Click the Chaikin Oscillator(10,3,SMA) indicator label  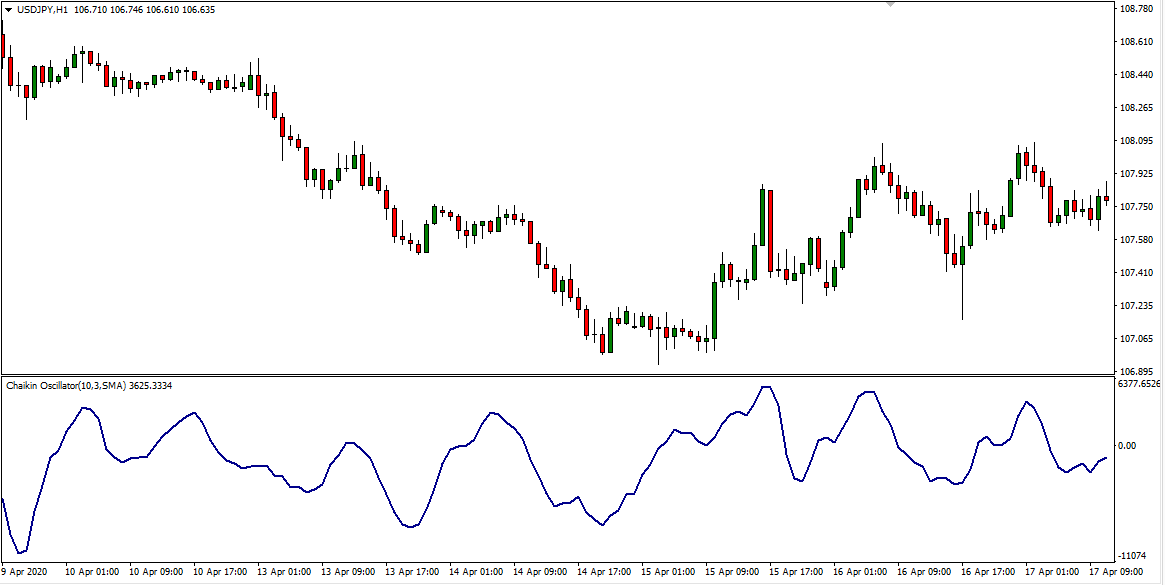(x=66, y=385)
